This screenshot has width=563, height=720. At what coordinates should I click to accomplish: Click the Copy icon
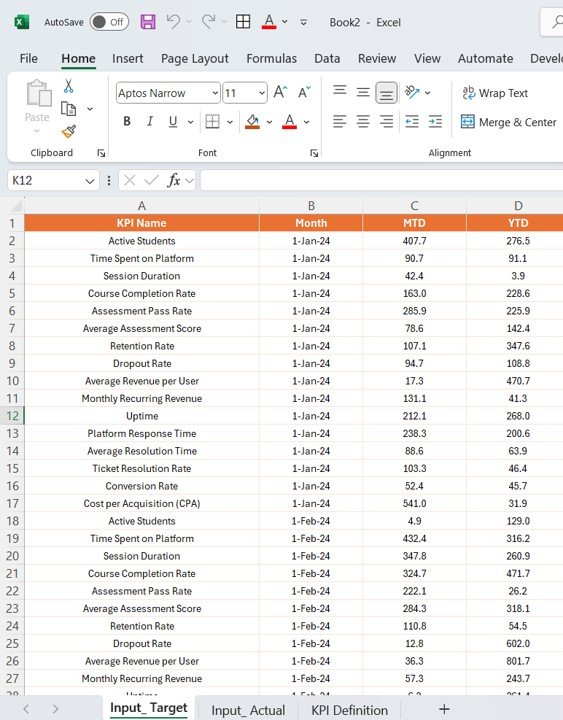coord(68,109)
